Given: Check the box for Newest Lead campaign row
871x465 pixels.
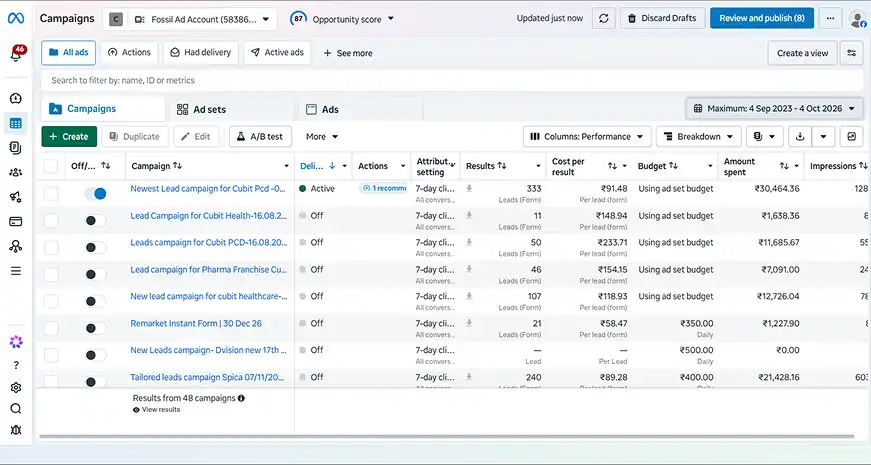Looking at the screenshot, I should tap(51, 193).
